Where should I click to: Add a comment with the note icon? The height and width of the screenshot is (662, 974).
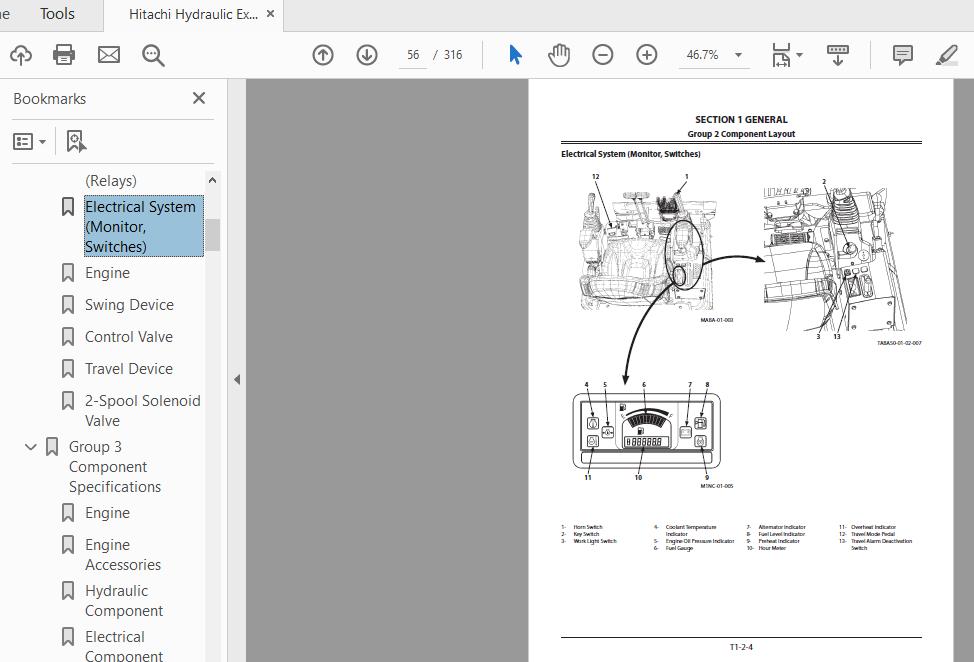click(902, 55)
